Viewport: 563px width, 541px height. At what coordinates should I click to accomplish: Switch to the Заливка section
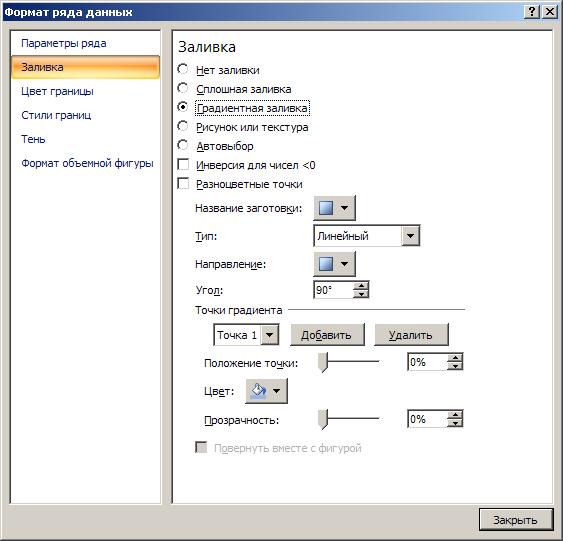click(85, 67)
